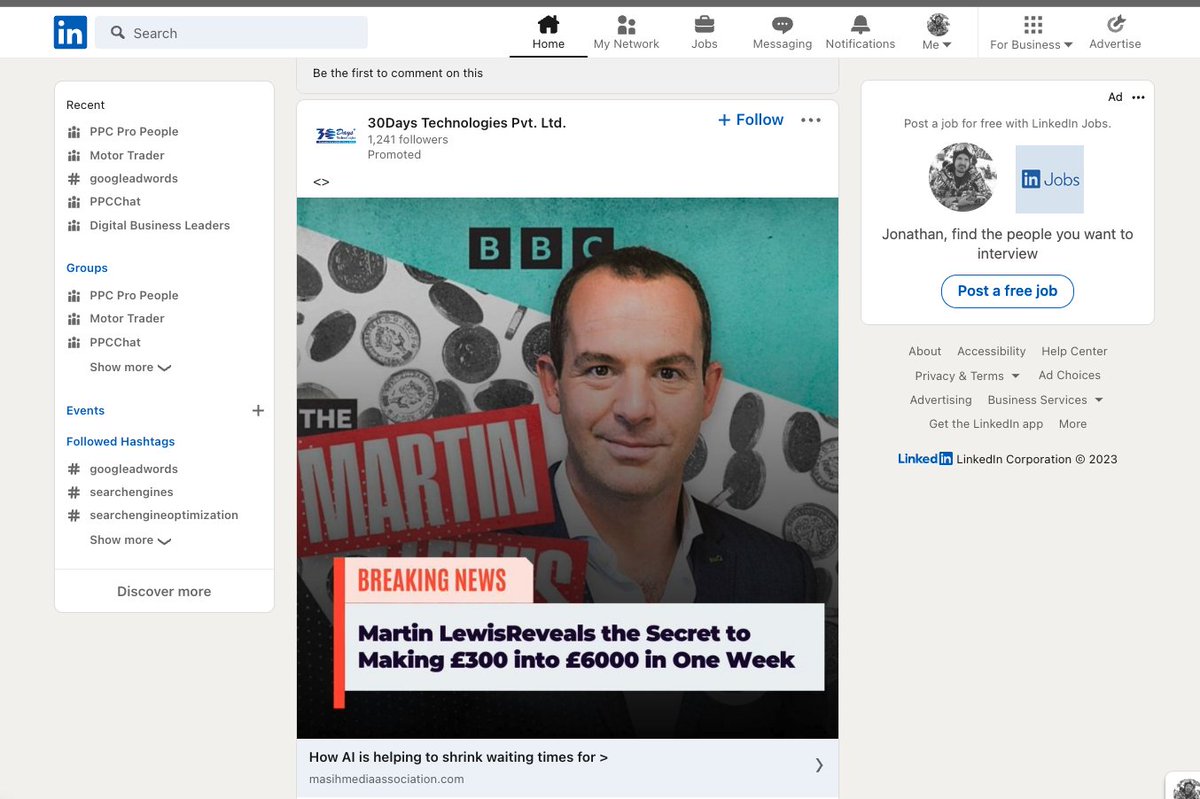Image resolution: width=1200 pixels, height=799 pixels.
Task: Click the Recent heading text
Action: (85, 105)
